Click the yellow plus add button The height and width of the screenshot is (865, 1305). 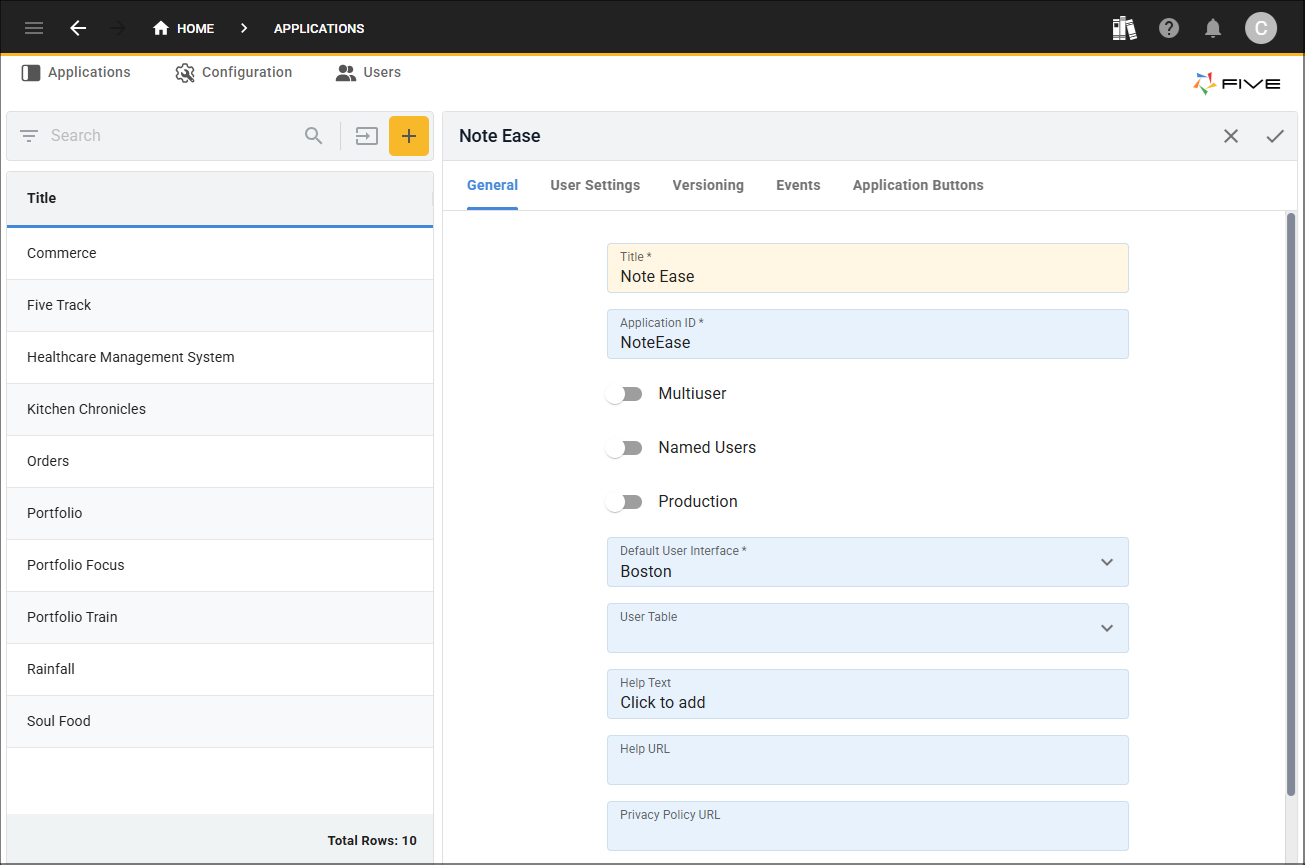pyautogui.click(x=408, y=136)
